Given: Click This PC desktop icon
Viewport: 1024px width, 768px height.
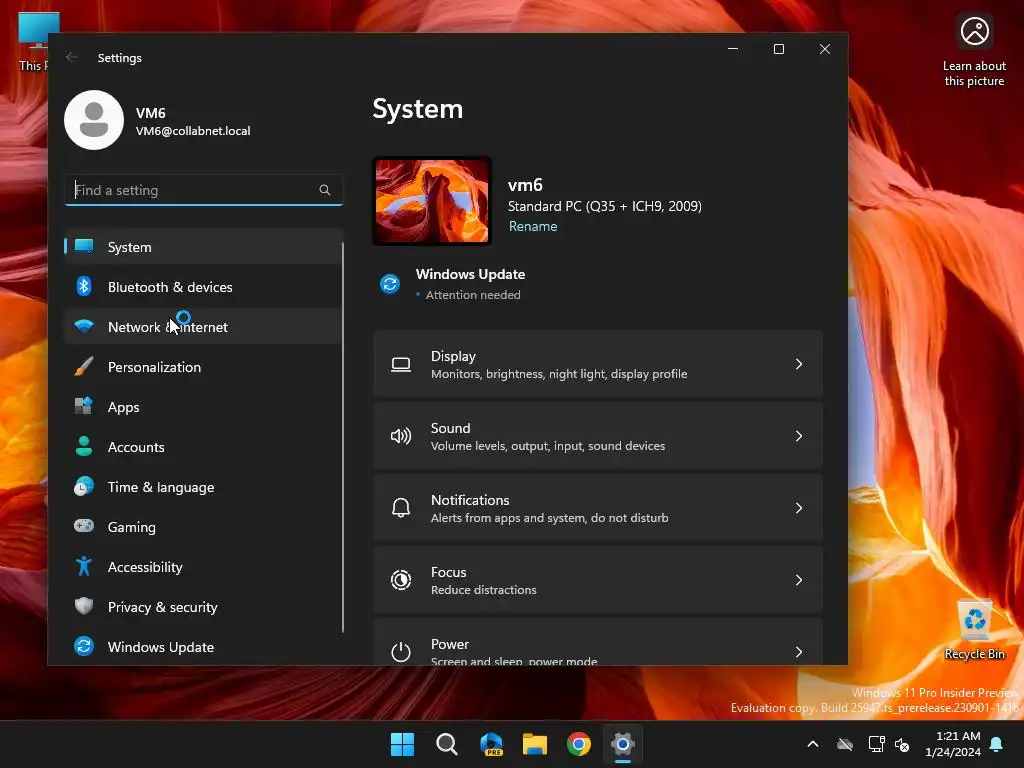Looking at the screenshot, I should pyautogui.click(x=34, y=40).
